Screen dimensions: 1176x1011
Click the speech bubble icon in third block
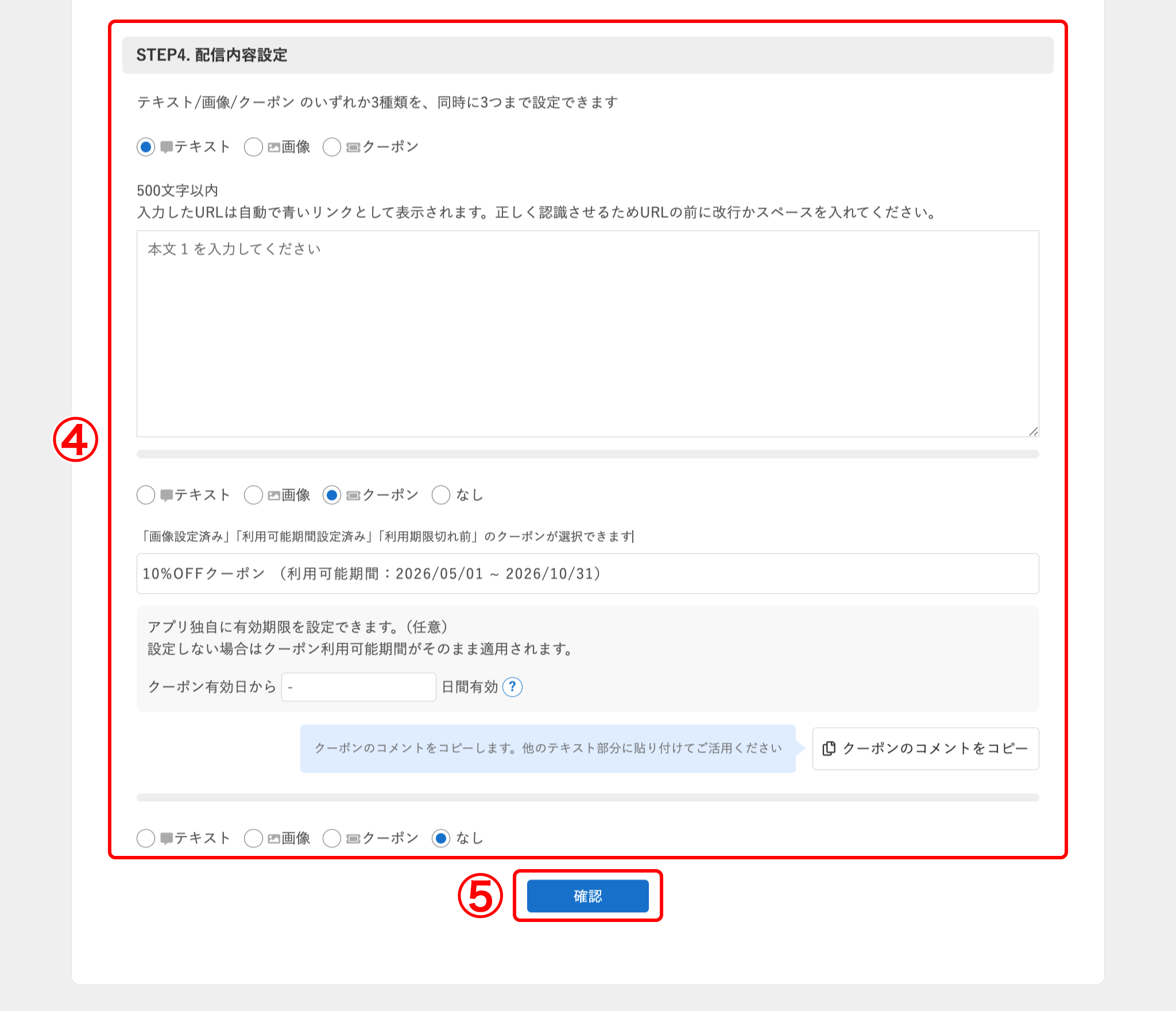coord(167,839)
